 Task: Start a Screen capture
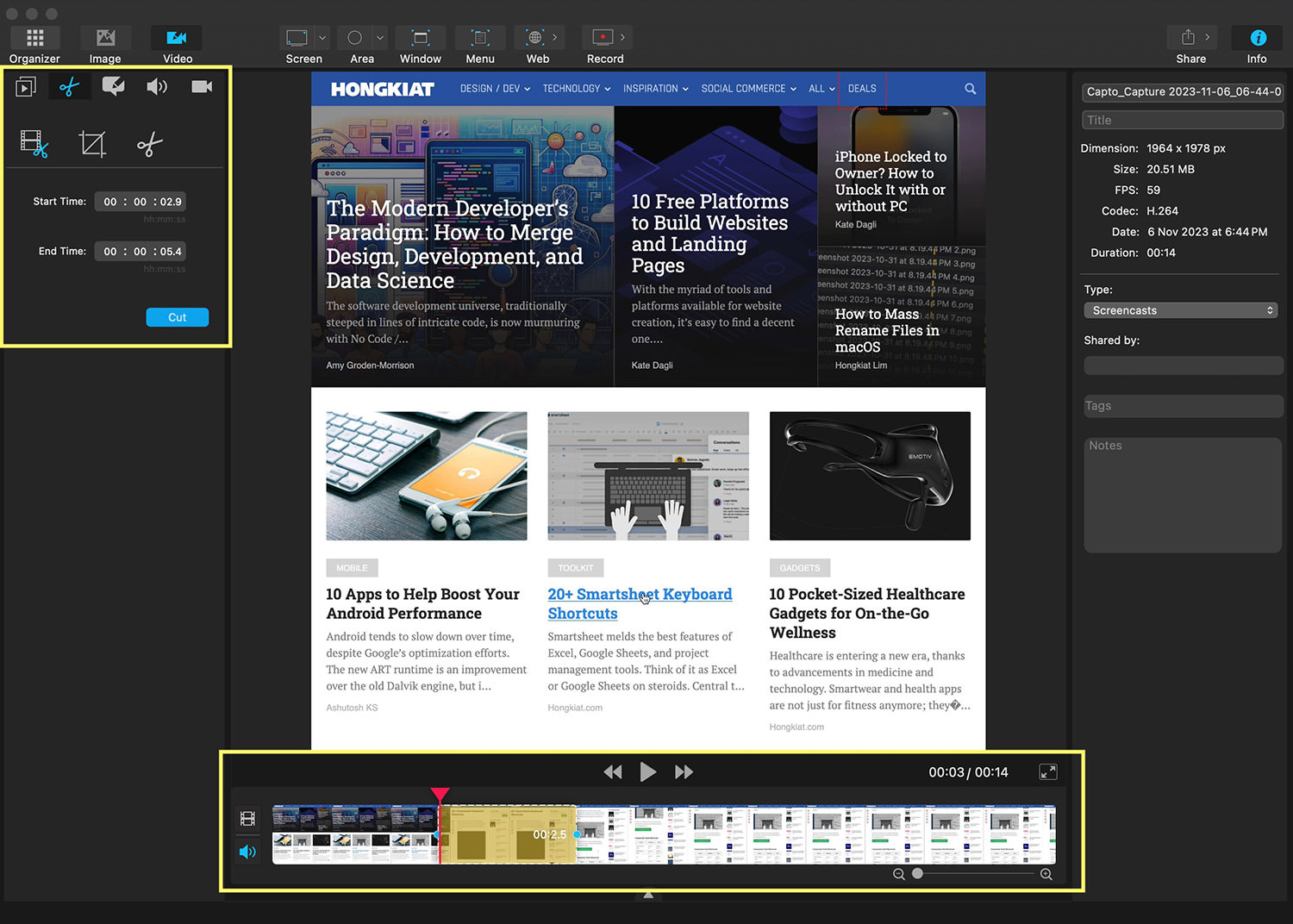click(297, 38)
